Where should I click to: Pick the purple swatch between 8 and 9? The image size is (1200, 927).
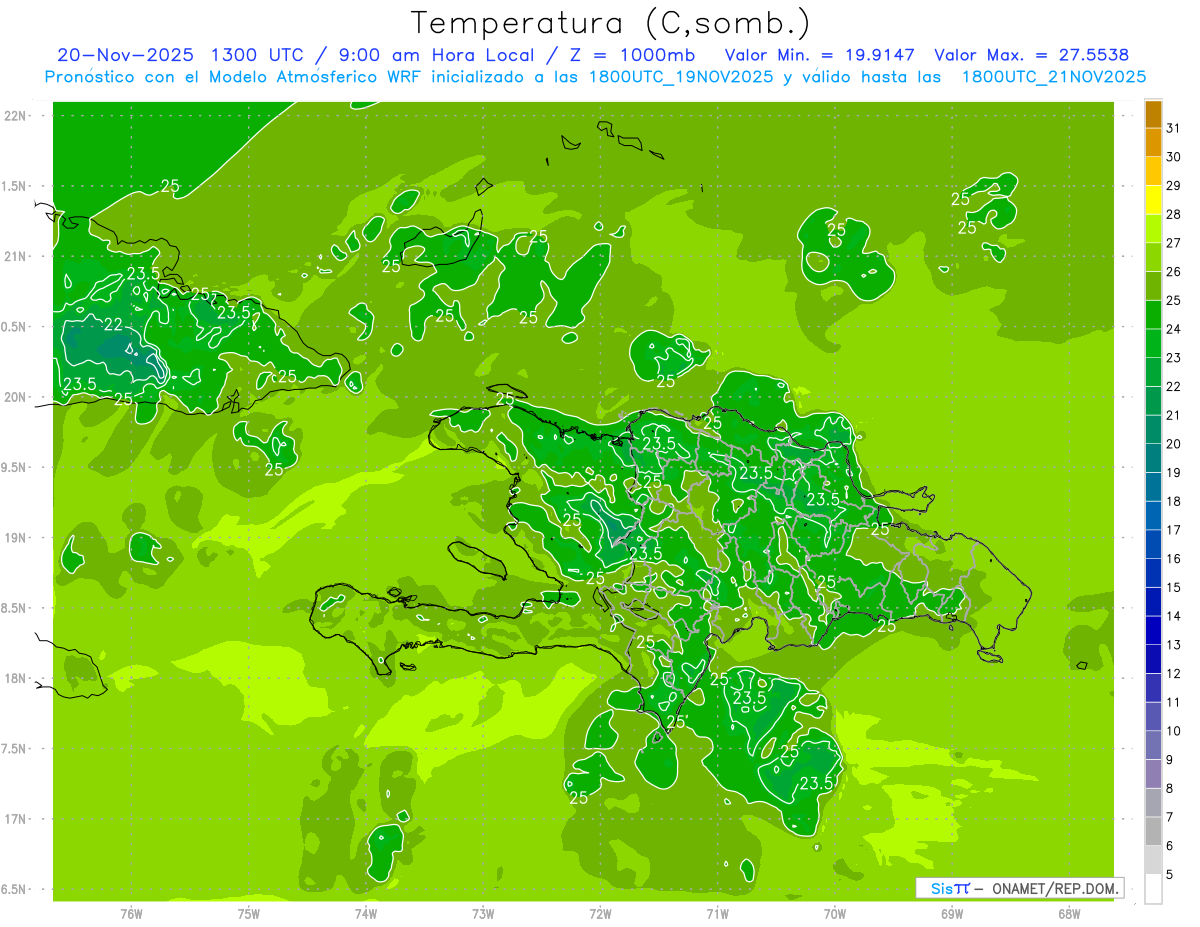1153,774
